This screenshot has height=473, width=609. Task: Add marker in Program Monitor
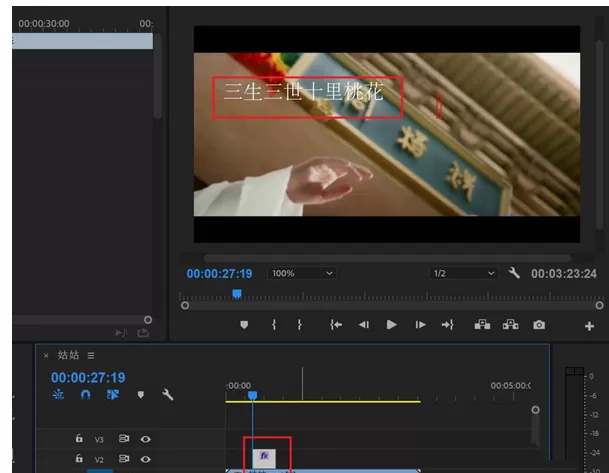(244, 325)
